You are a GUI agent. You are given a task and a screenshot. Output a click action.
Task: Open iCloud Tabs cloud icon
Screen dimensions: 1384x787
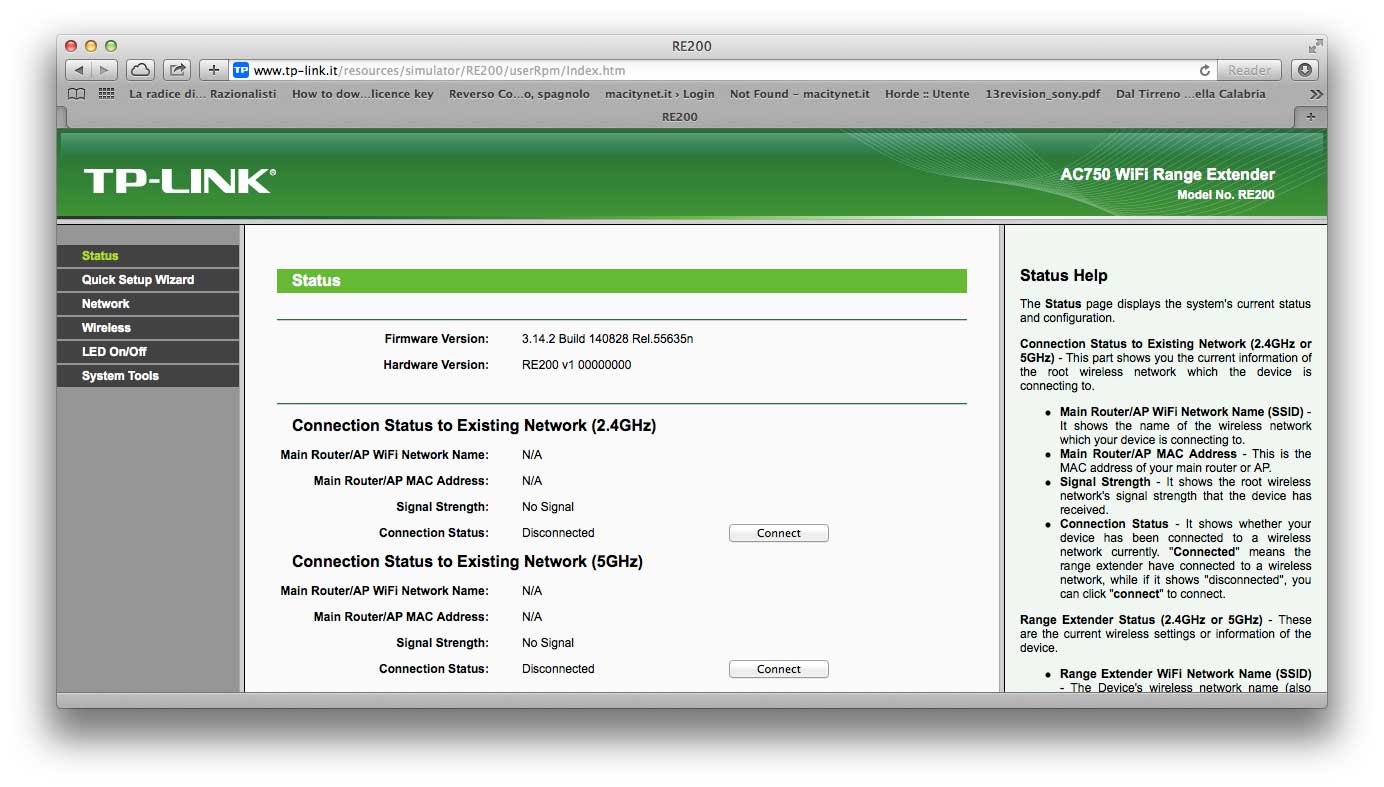pos(140,70)
